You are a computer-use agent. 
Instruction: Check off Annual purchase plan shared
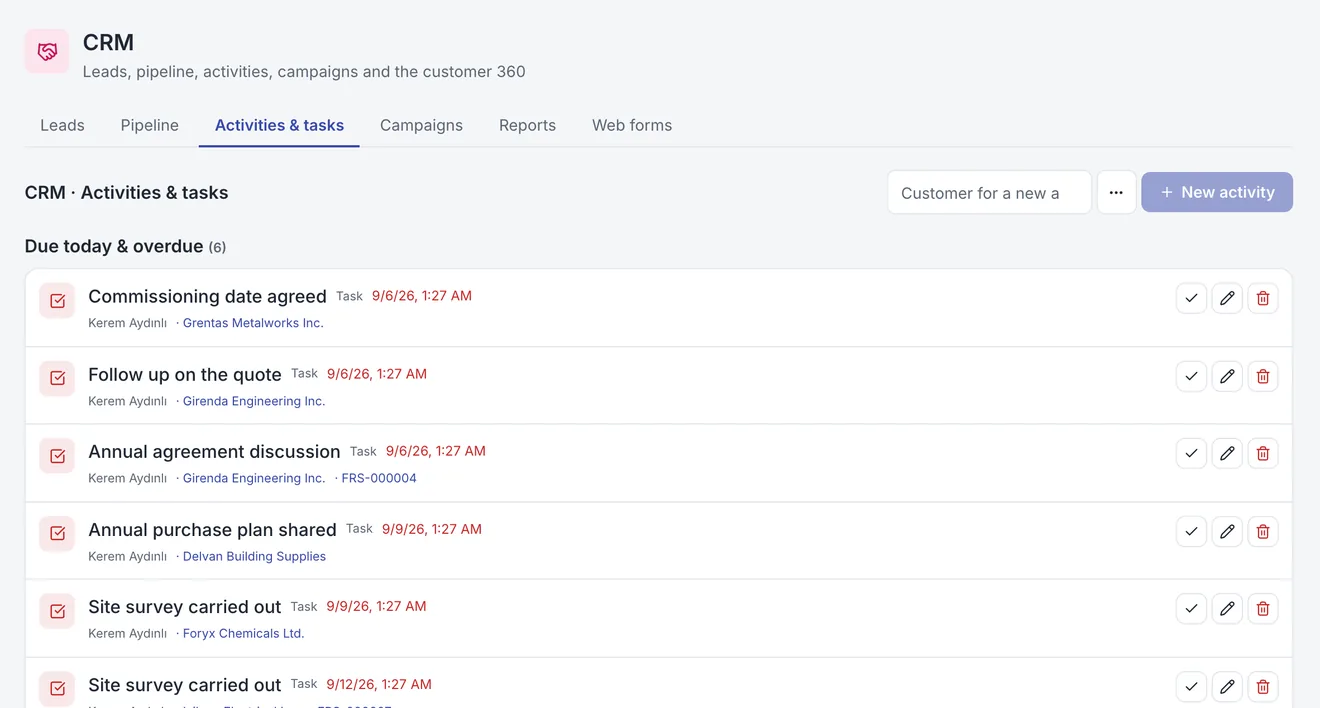(1191, 531)
